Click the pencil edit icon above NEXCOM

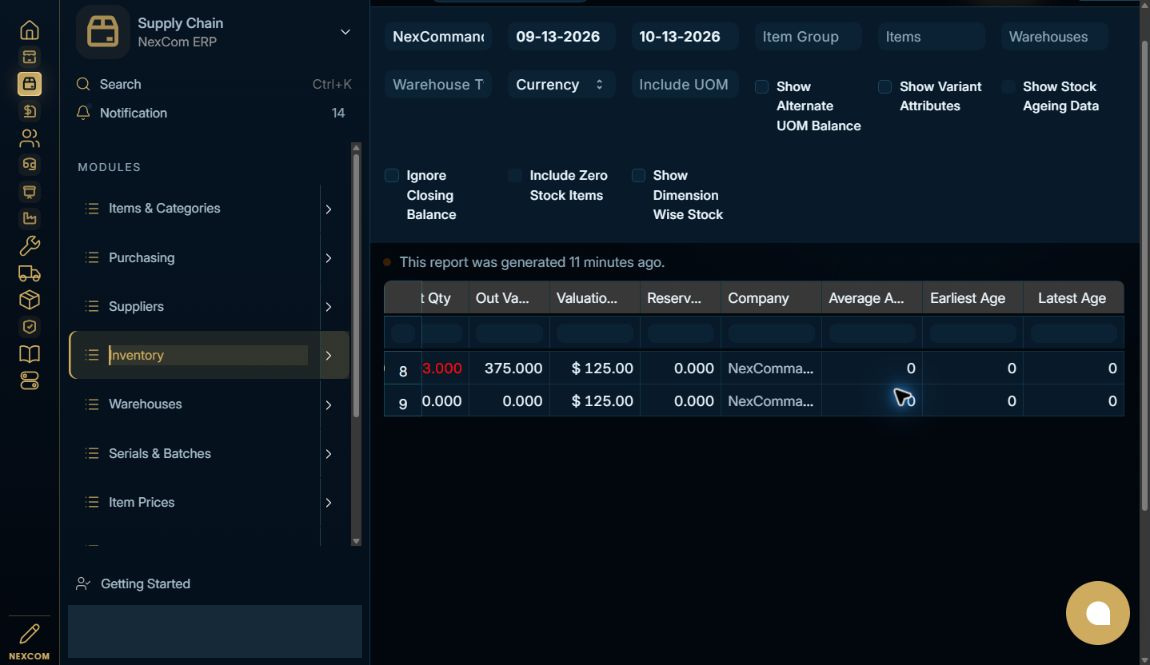pos(29,634)
